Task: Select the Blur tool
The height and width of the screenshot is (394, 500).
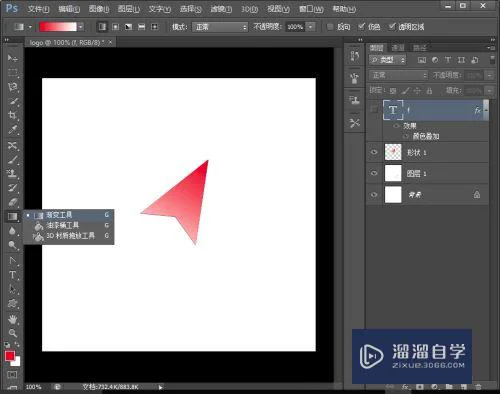Action: (x=12, y=231)
